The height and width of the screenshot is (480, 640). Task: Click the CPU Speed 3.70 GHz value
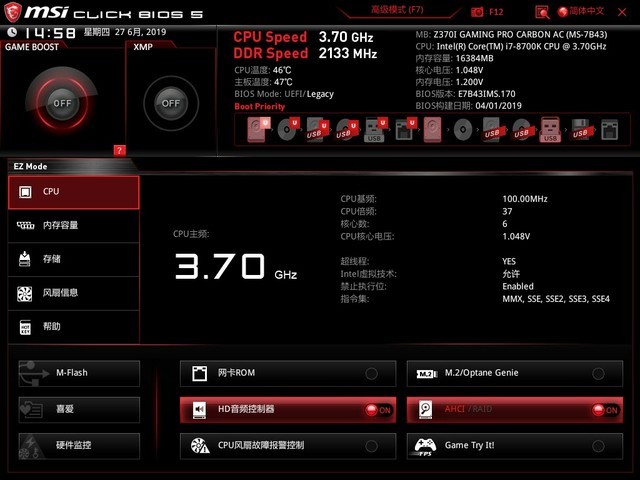346,37
